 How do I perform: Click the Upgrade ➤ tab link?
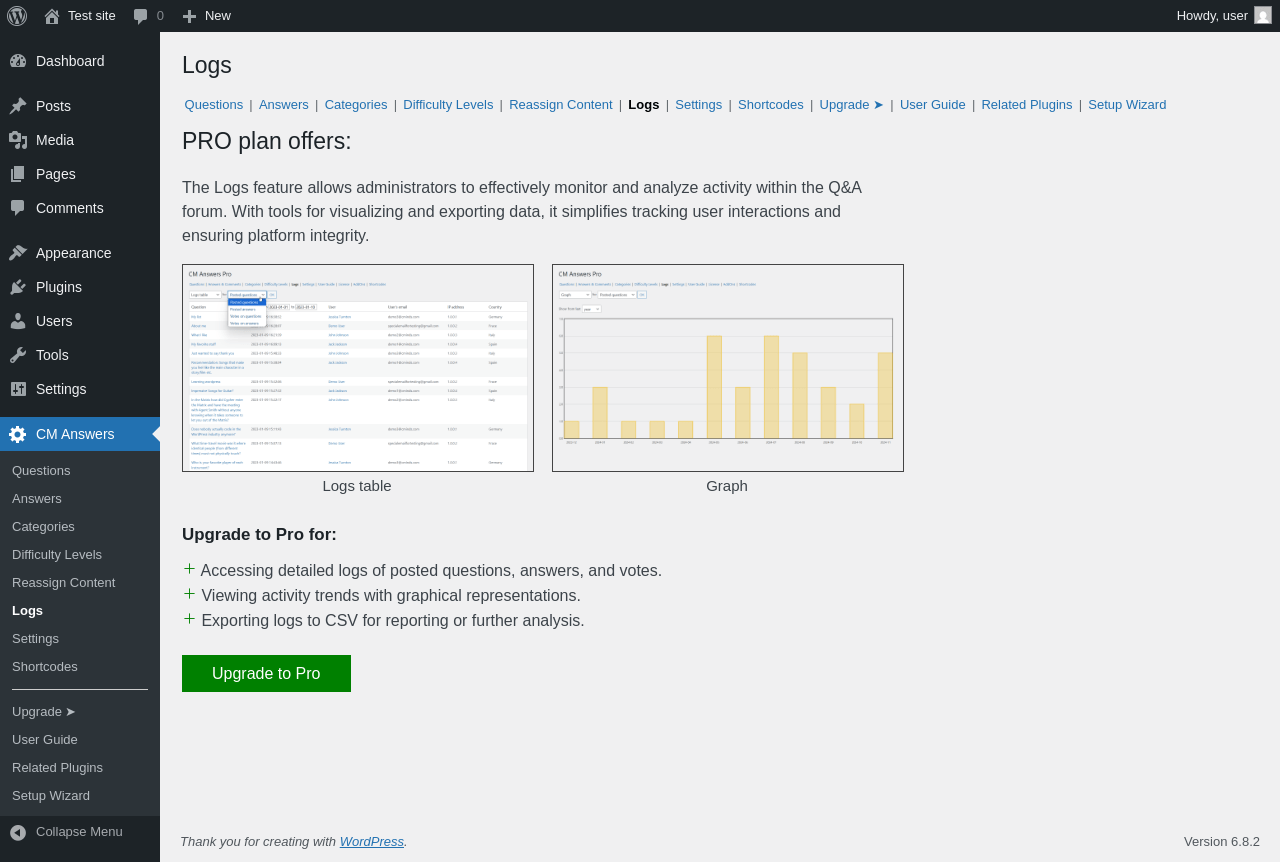[x=852, y=104]
